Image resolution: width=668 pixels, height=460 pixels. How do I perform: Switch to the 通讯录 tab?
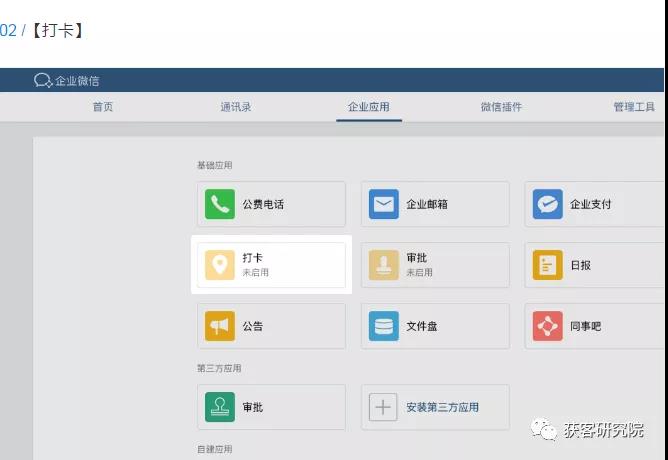236,107
